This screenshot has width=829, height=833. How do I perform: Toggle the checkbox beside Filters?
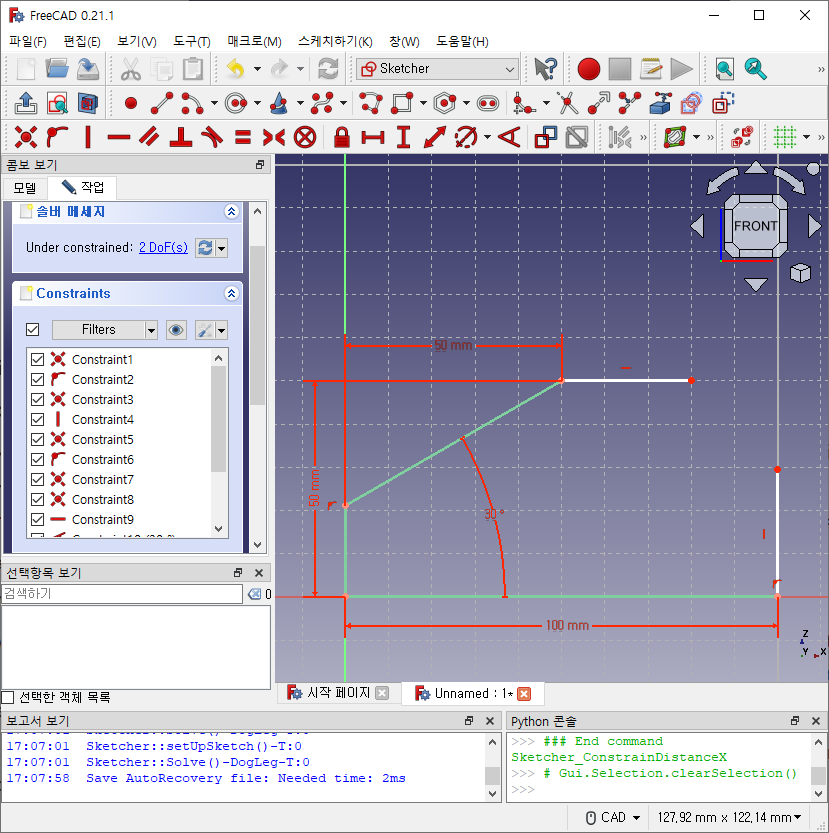pos(32,330)
